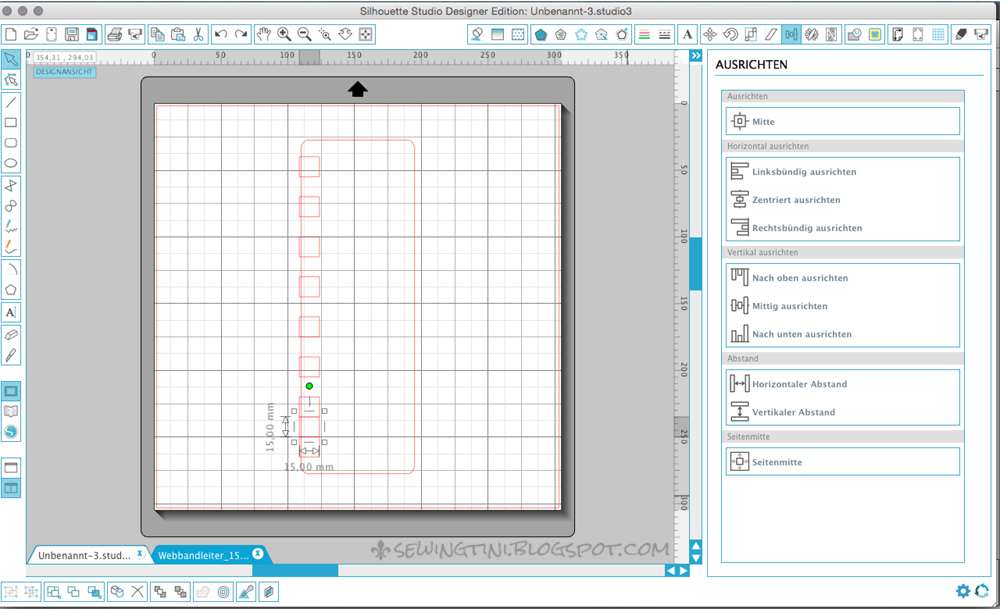Select the line drawing tool
Screen dimensions: 1000x609
click(x=11, y=102)
